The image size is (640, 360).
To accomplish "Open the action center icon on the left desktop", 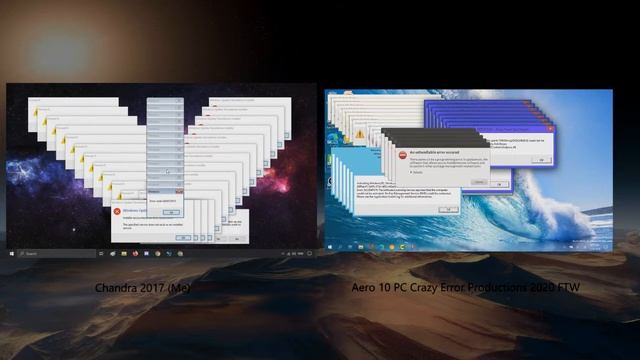I will 309,253.
